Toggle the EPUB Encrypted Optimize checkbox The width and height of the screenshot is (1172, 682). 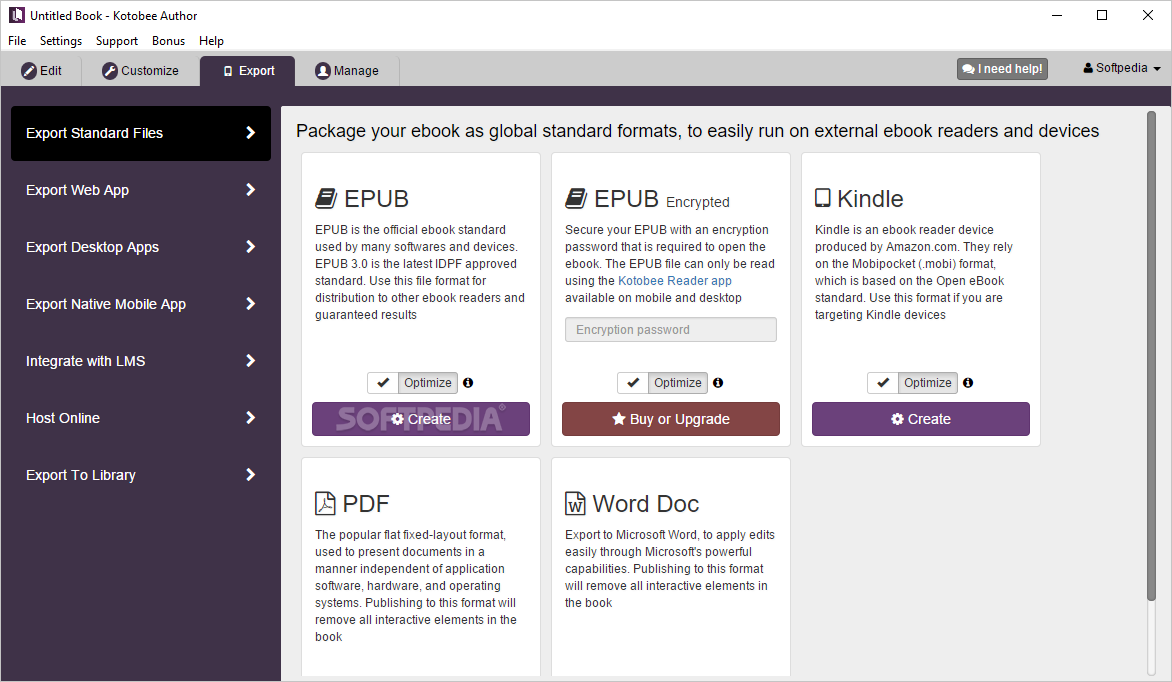tap(633, 383)
